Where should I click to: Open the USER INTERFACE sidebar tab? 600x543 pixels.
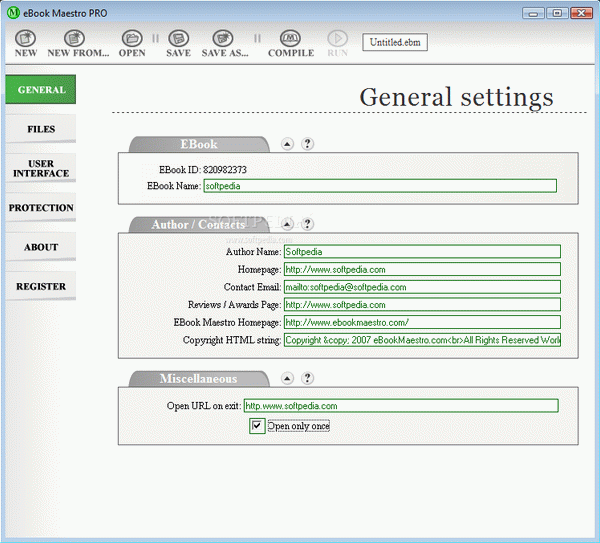(x=41, y=168)
